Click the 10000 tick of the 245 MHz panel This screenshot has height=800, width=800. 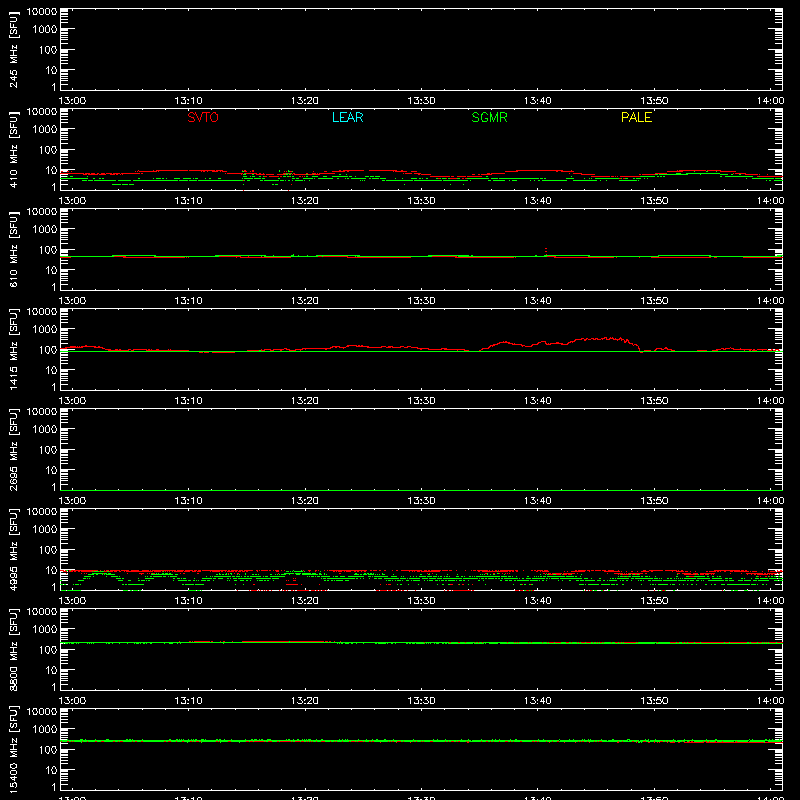pyautogui.click(x=42, y=12)
